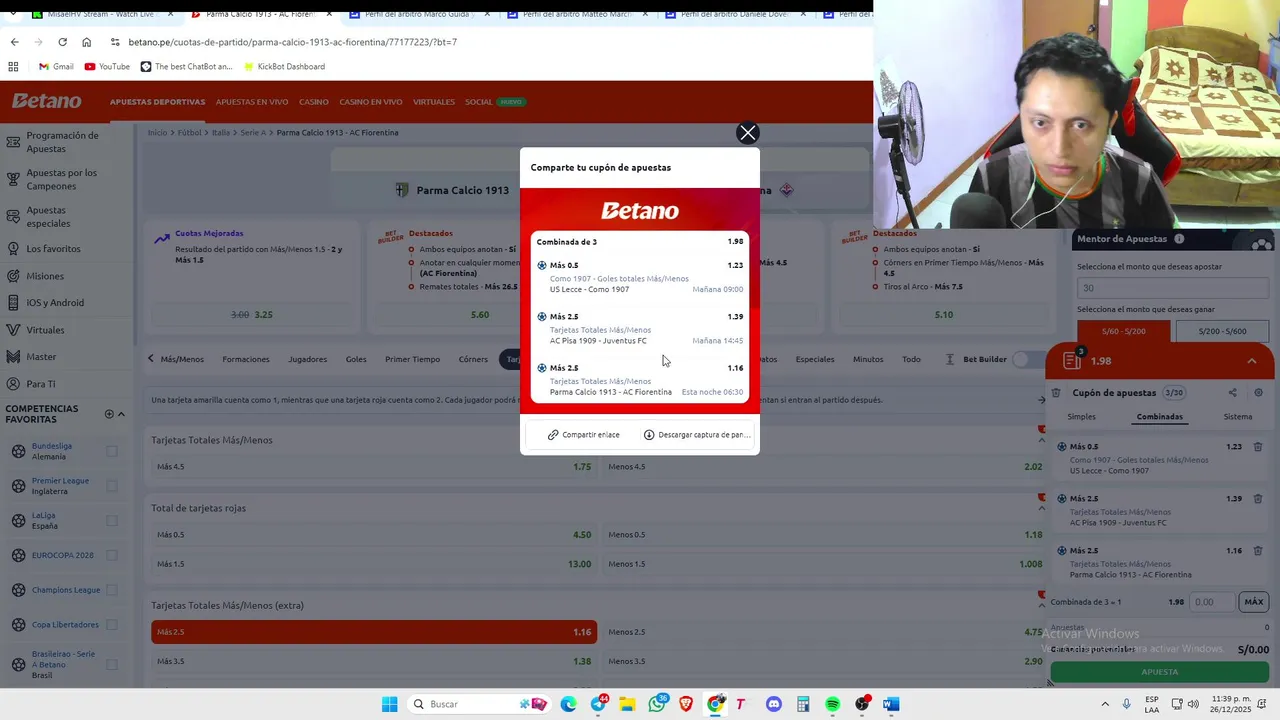Viewport: 1280px width, 720px height.
Task: Click Descargar captura de pantalla button
Action: 697,435
